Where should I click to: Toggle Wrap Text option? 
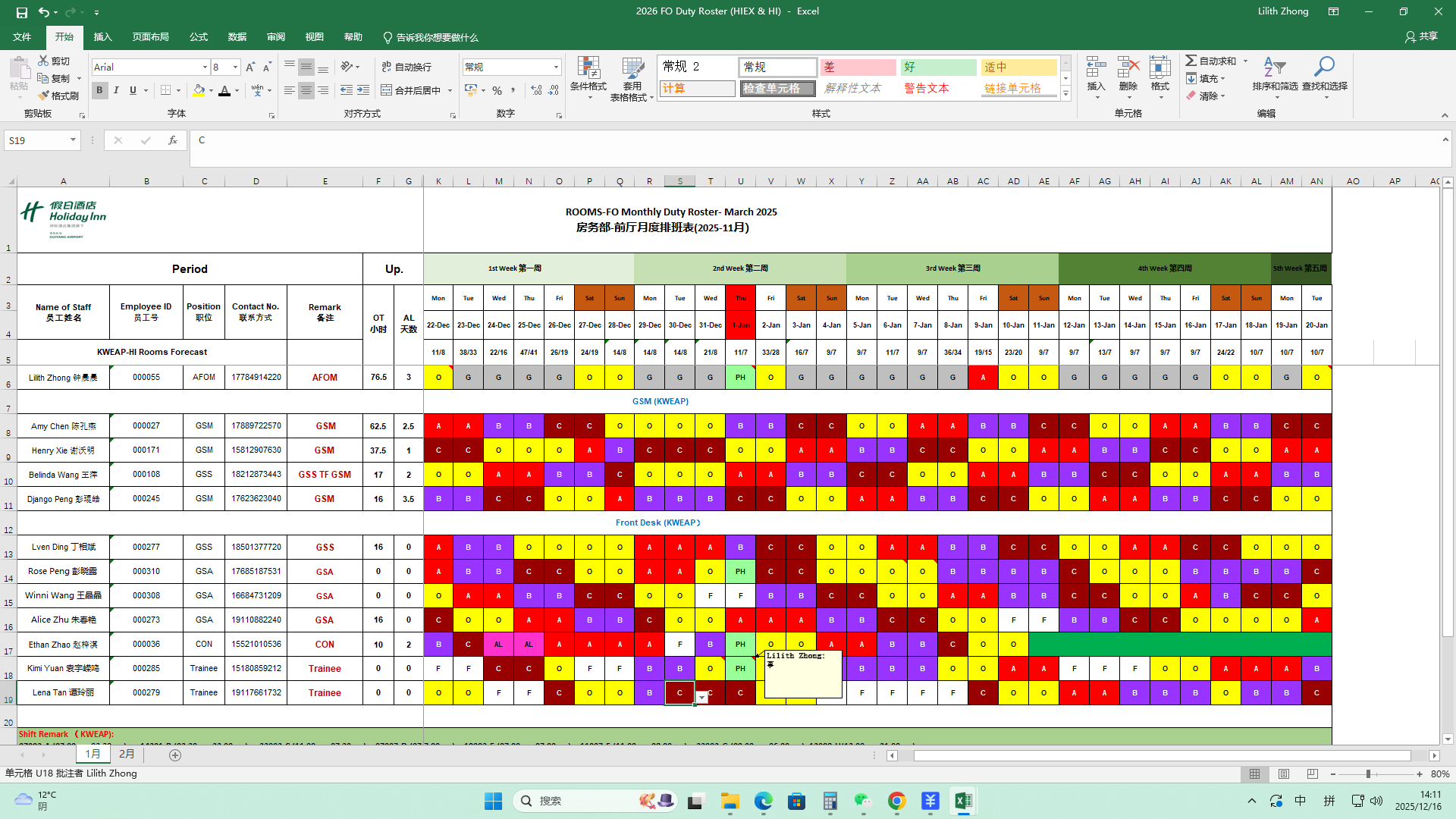pos(406,67)
